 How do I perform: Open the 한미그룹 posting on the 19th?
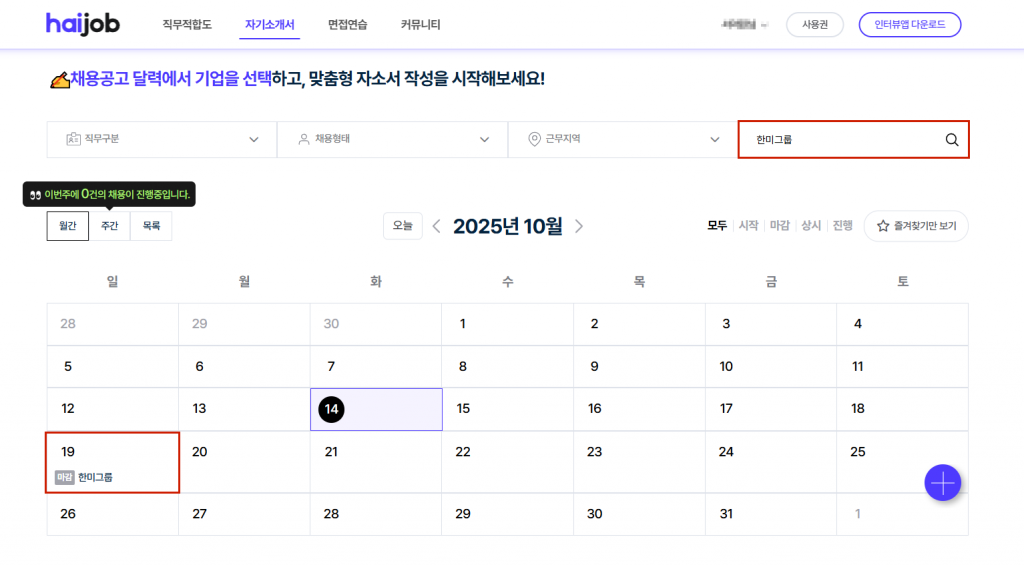pyautogui.click(x=95, y=477)
